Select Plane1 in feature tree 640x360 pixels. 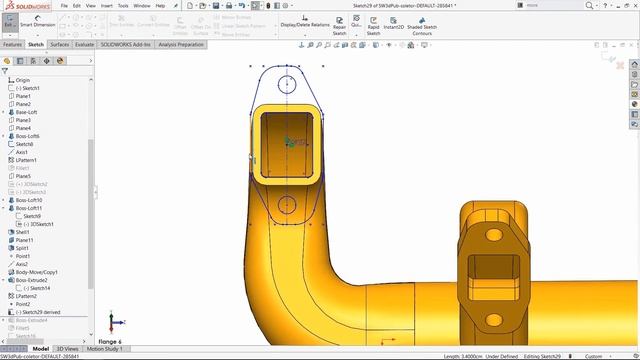(20, 96)
